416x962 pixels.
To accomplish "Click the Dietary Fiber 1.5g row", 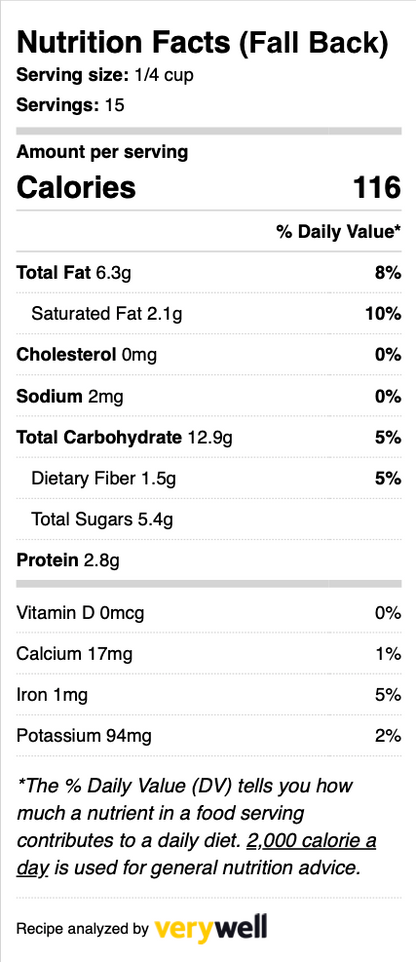I will pyautogui.click(x=209, y=478).
